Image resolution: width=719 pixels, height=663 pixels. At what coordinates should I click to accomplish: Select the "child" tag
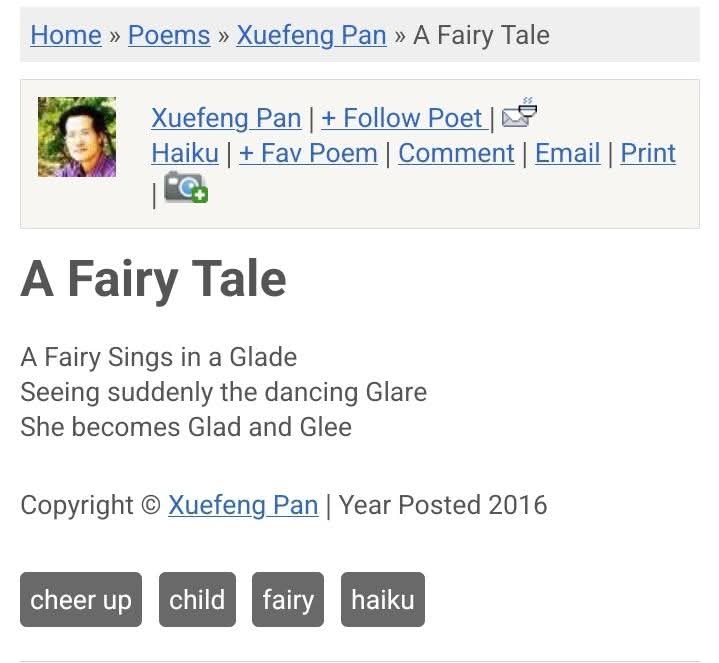tap(197, 599)
